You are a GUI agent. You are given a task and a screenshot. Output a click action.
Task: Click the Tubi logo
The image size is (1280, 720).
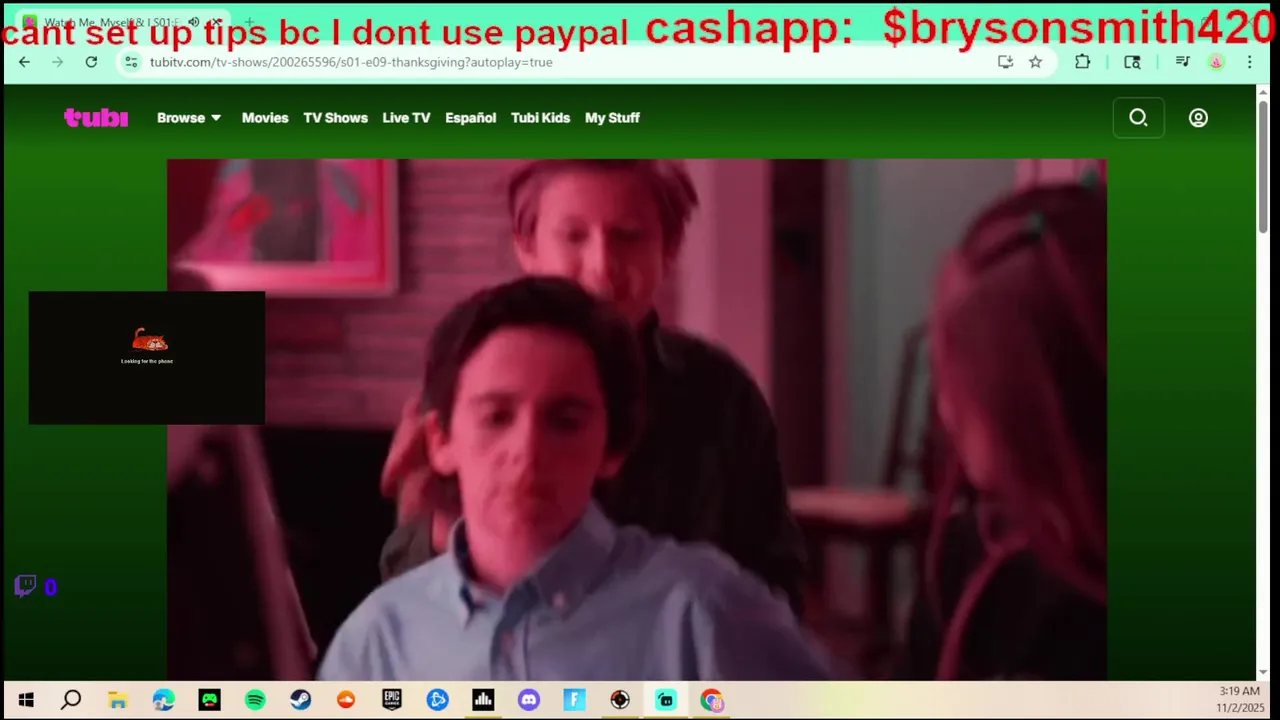(x=96, y=118)
